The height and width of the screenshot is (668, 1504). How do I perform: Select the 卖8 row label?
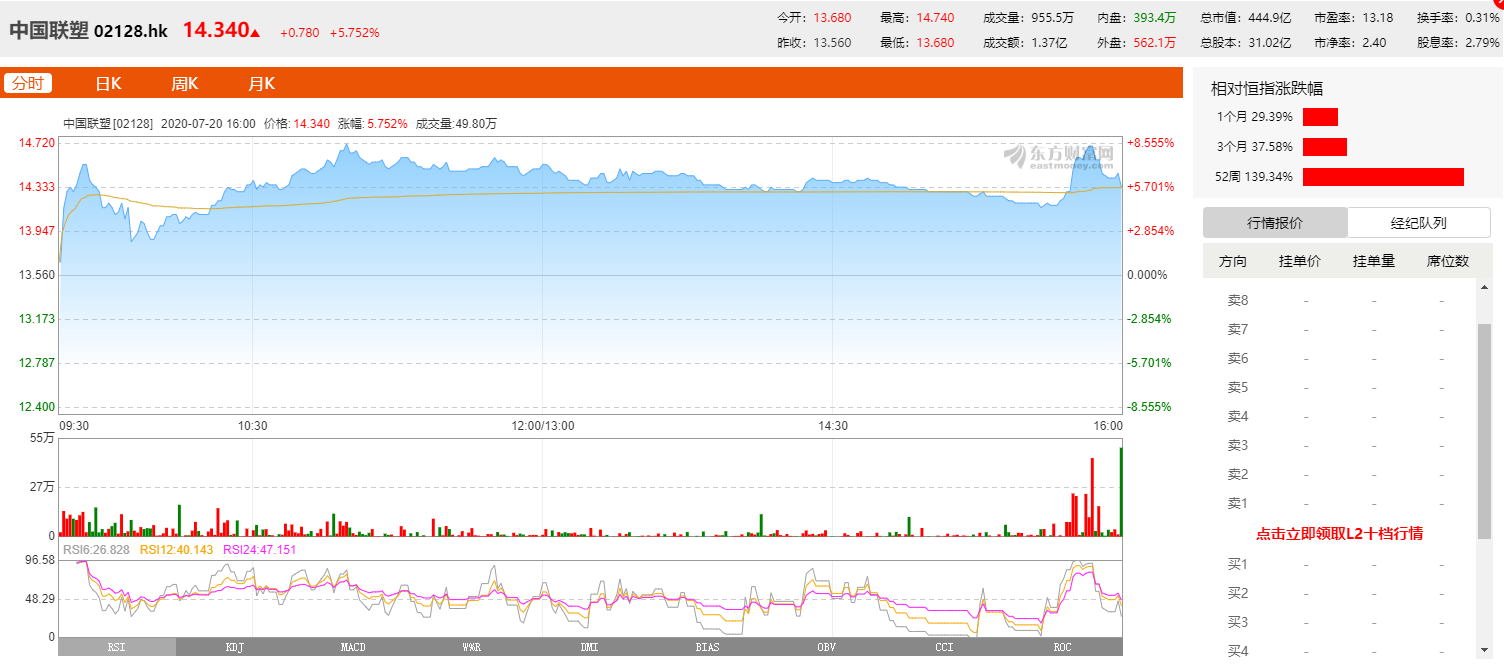pyautogui.click(x=1238, y=301)
